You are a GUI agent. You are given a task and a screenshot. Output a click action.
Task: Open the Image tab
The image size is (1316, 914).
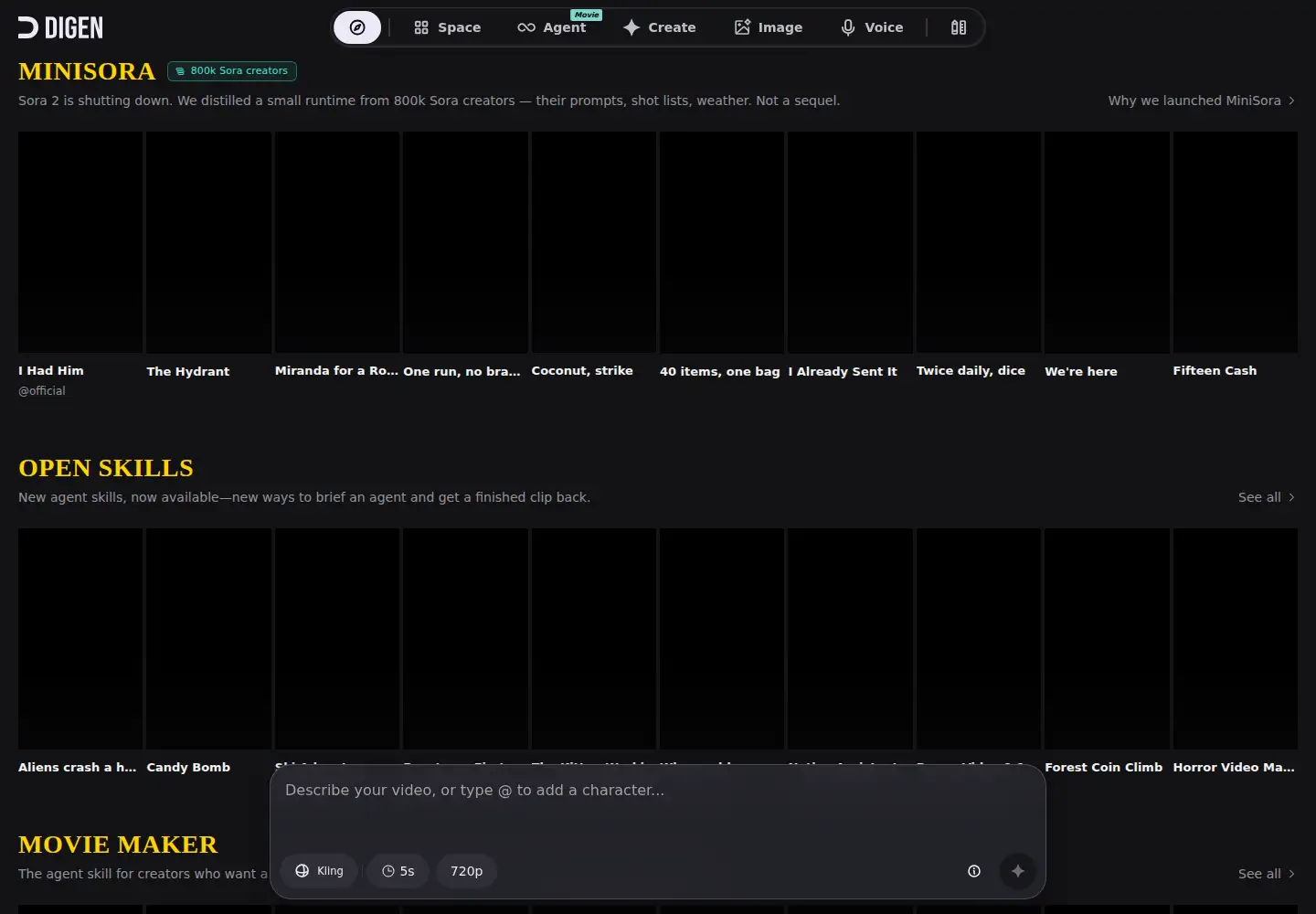pyautogui.click(x=768, y=27)
